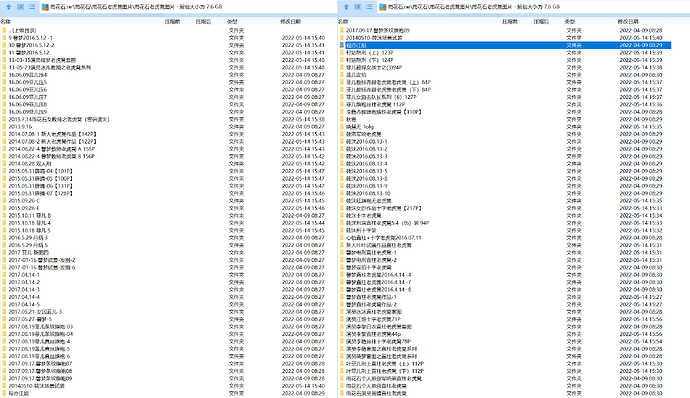Sort right window by 压缩后 column
Image resolution: width=690 pixels, height=398 pixels.
[541, 22]
